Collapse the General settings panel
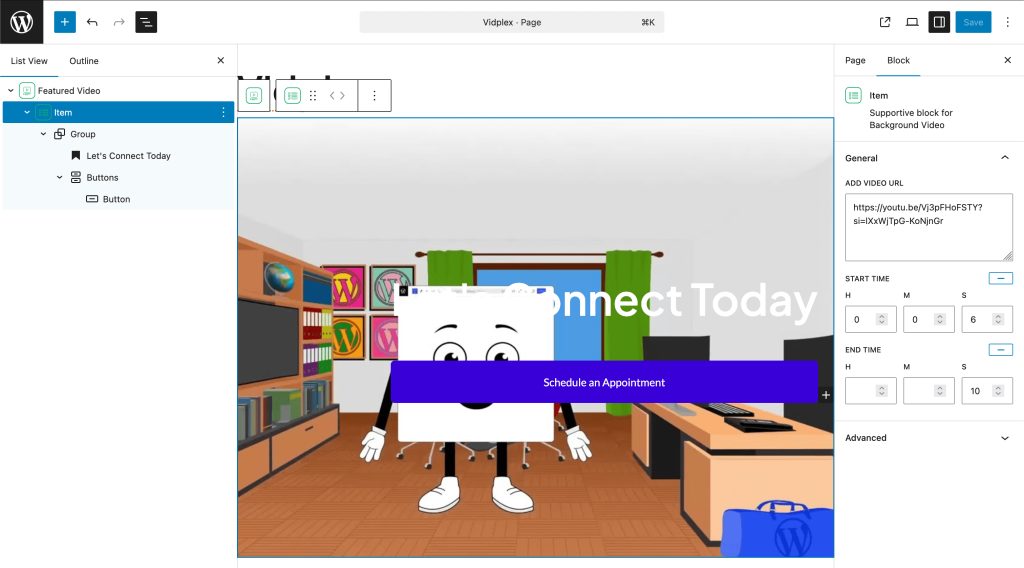Screen dimensions: 1024x568 coord(1005,158)
